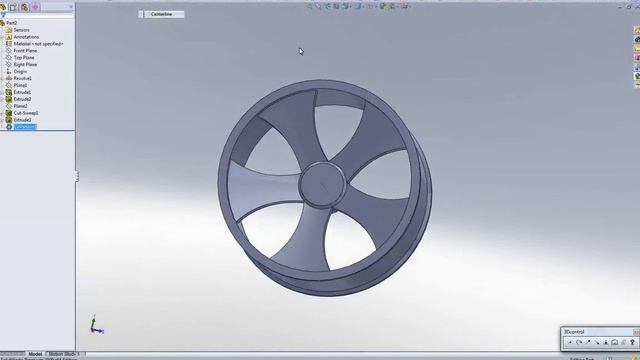Click the Centerline toolbar button
The width and height of the screenshot is (640, 360).
coord(162,14)
